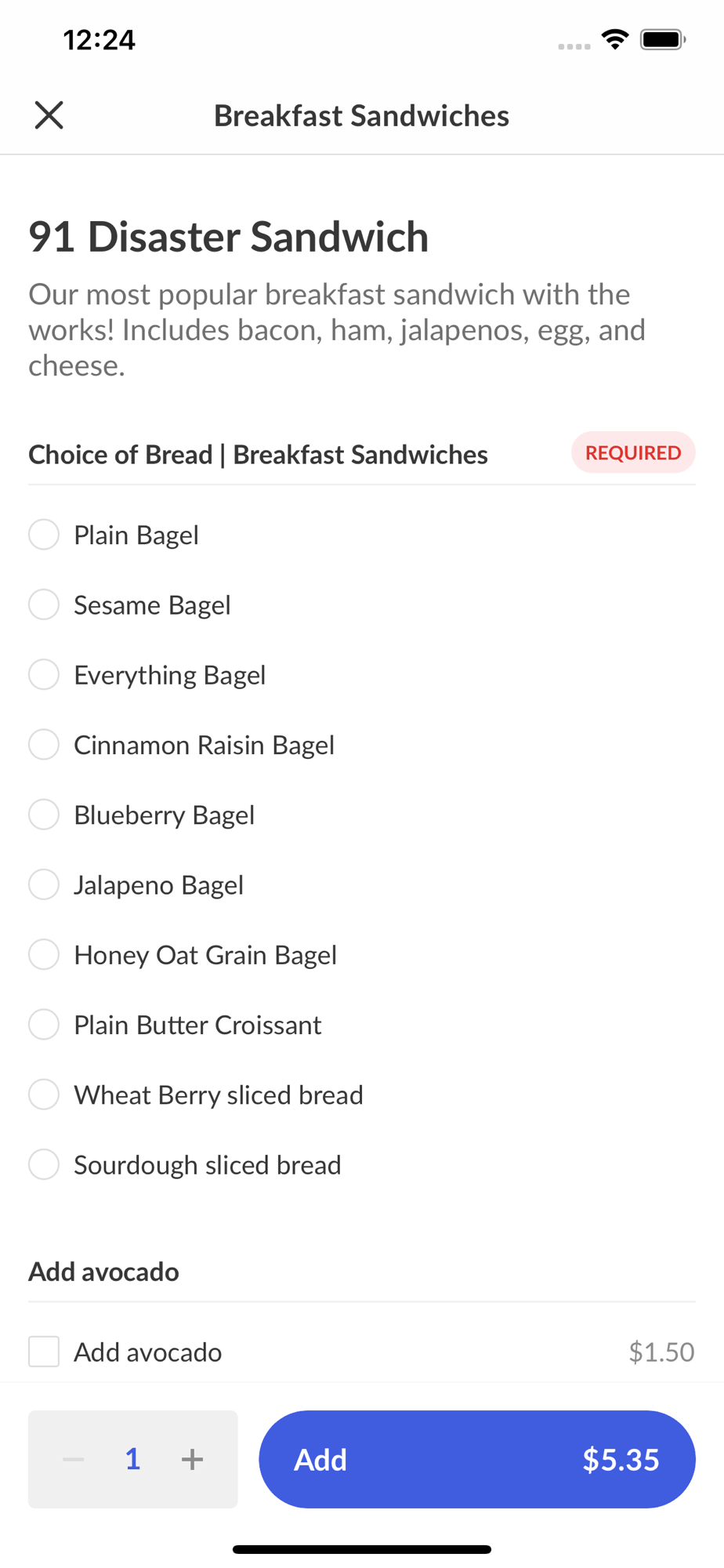Pick Sourdough sliced bread

point(44,1164)
